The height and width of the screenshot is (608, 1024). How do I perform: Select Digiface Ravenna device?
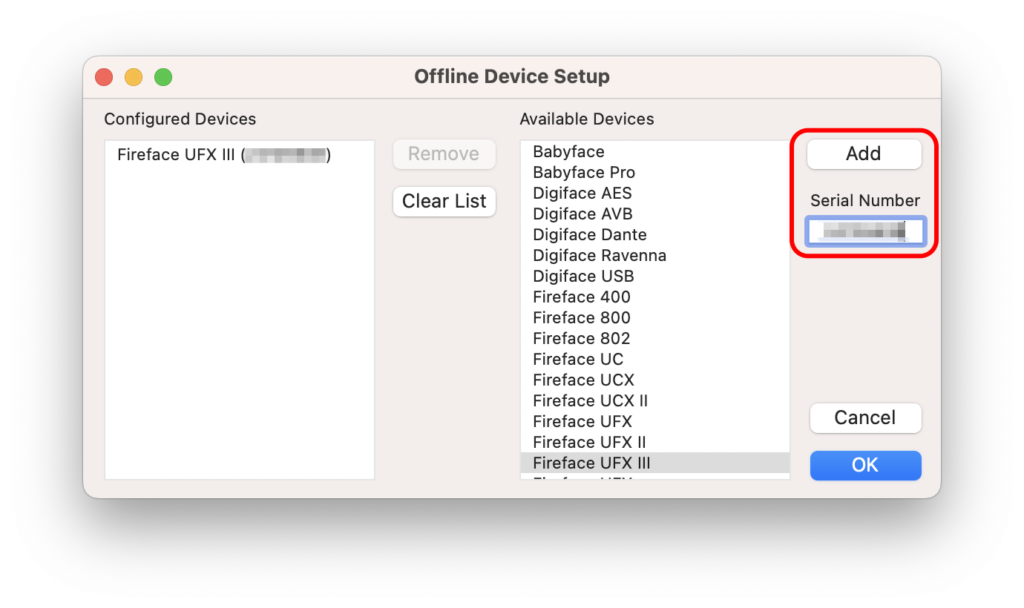599,255
